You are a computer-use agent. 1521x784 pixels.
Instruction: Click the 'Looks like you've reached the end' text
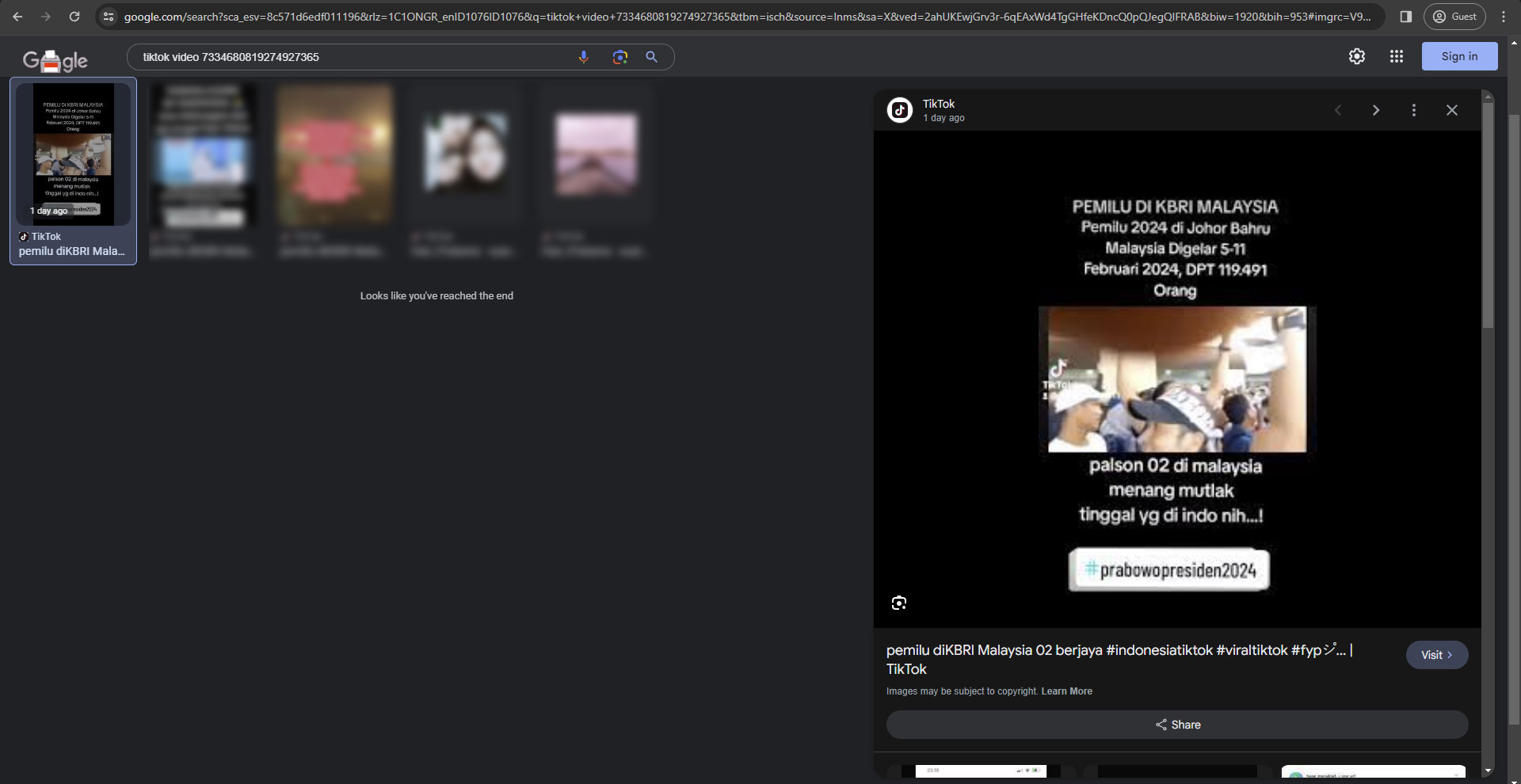tap(436, 295)
